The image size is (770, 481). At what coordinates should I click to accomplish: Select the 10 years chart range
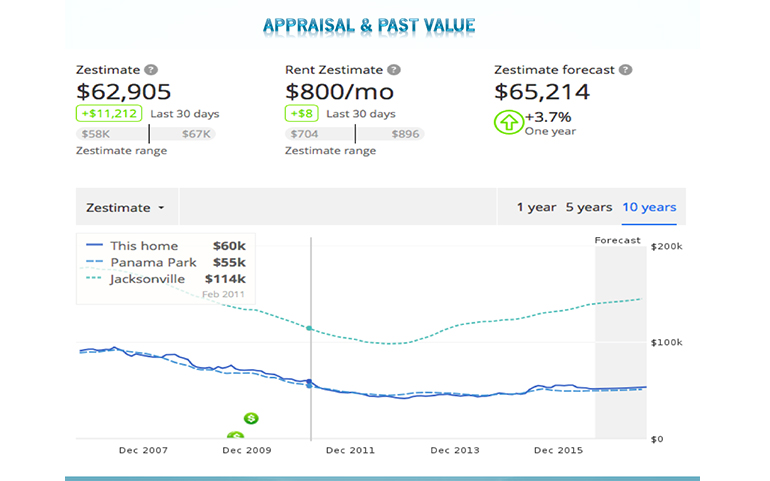649,207
